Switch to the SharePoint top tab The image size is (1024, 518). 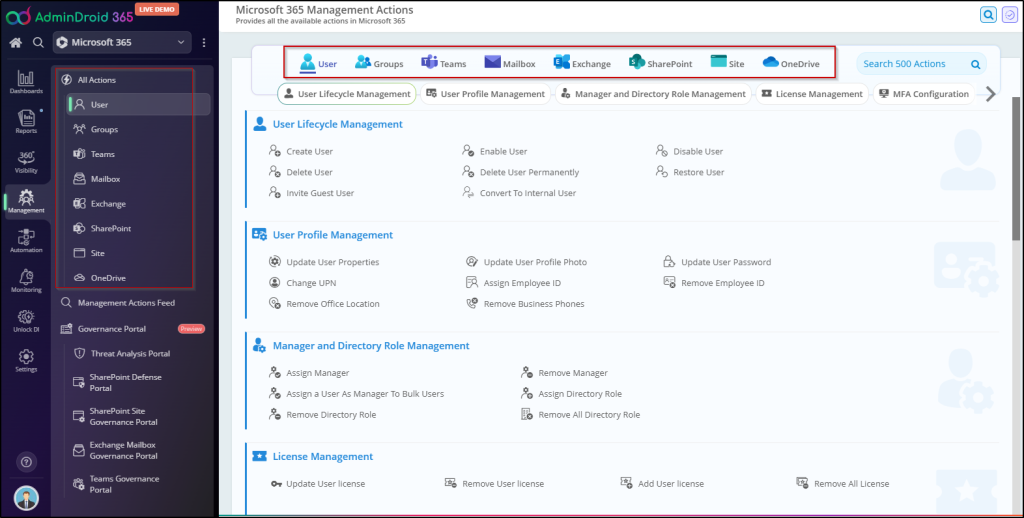tap(660, 63)
